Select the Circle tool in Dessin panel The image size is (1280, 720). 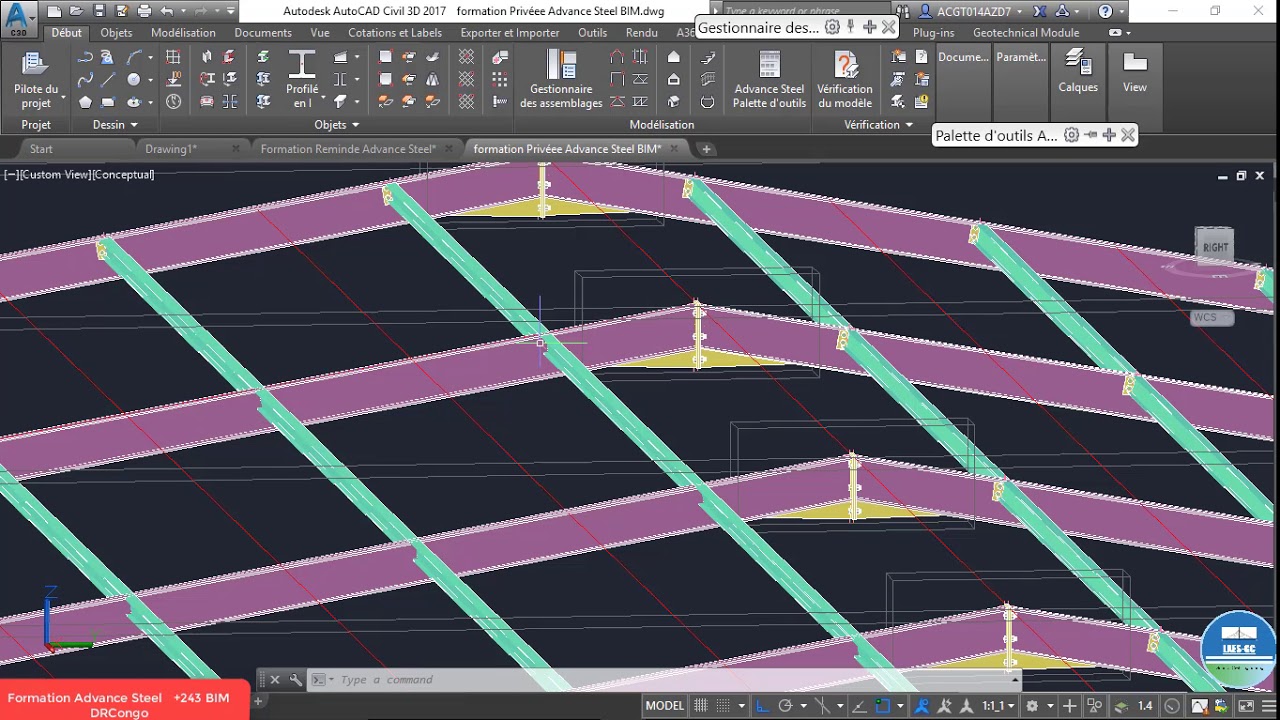pos(134,79)
